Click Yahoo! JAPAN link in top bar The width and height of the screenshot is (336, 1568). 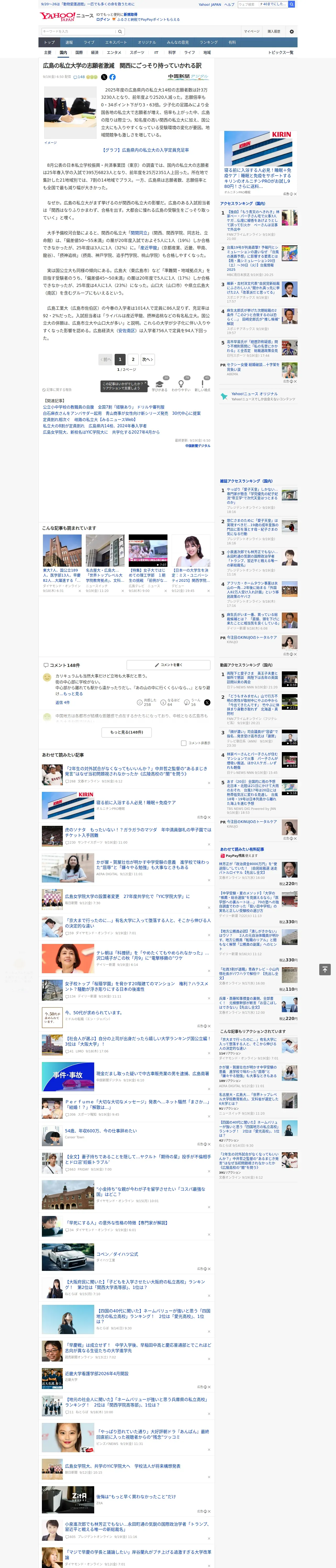[210, 4]
